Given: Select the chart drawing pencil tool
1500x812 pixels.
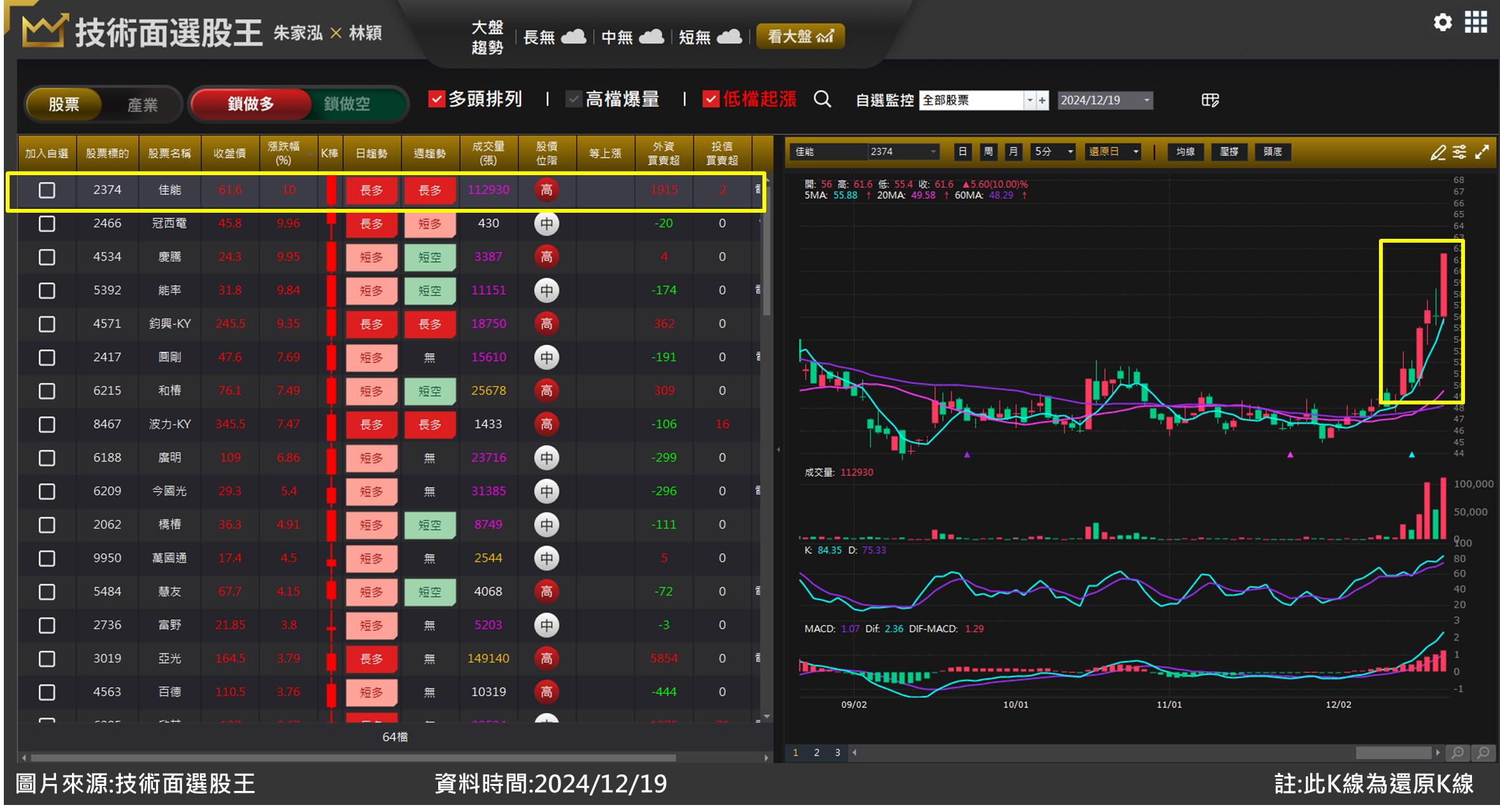Looking at the screenshot, I should tap(1438, 152).
